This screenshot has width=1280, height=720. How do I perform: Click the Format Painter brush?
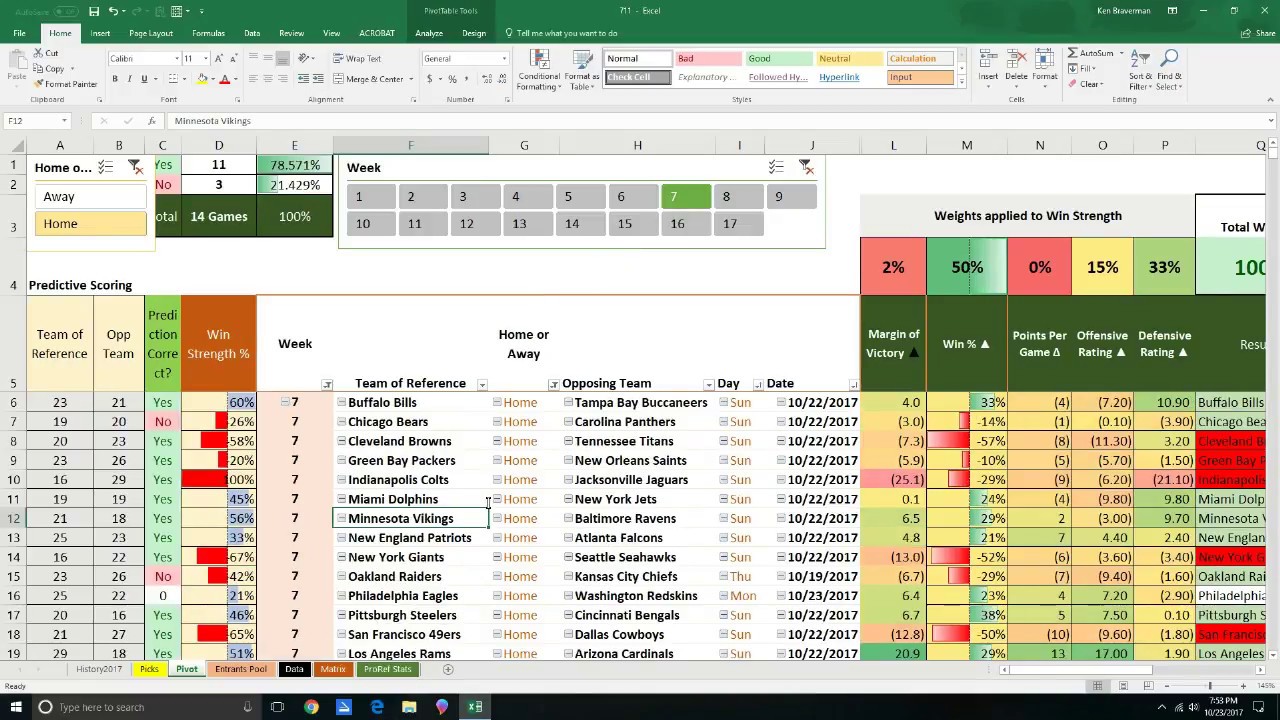point(65,85)
